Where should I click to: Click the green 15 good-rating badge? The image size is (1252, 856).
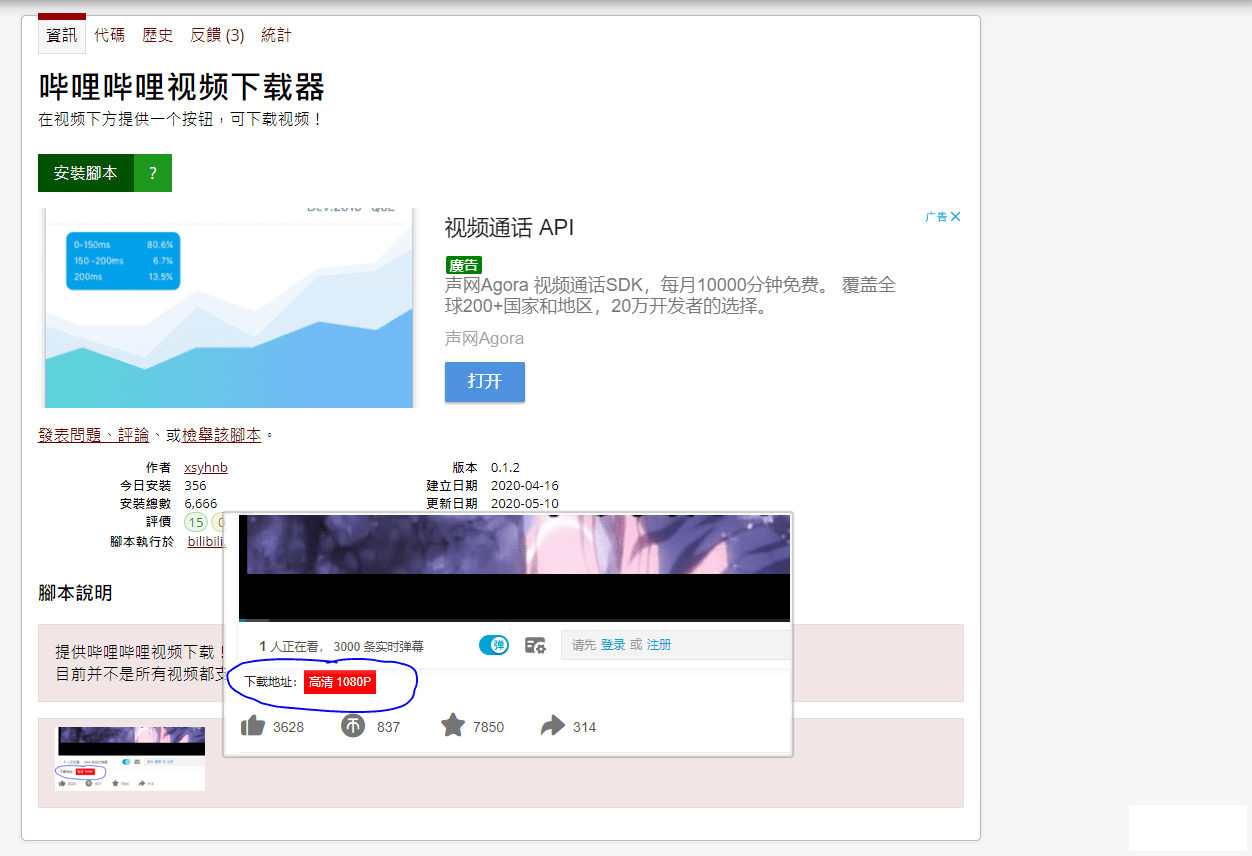click(x=196, y=522)
